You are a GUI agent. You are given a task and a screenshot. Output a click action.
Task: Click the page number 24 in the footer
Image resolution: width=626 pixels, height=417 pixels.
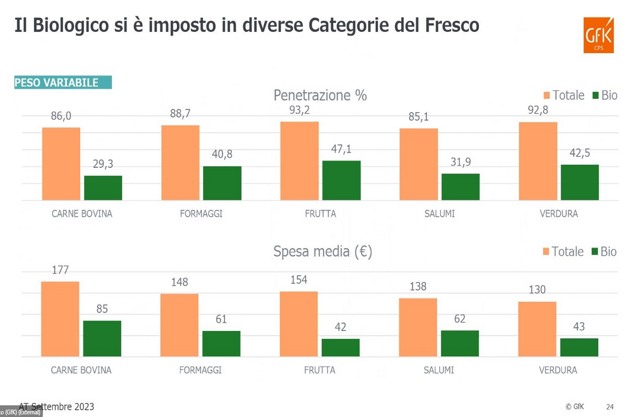click(609, 406)
